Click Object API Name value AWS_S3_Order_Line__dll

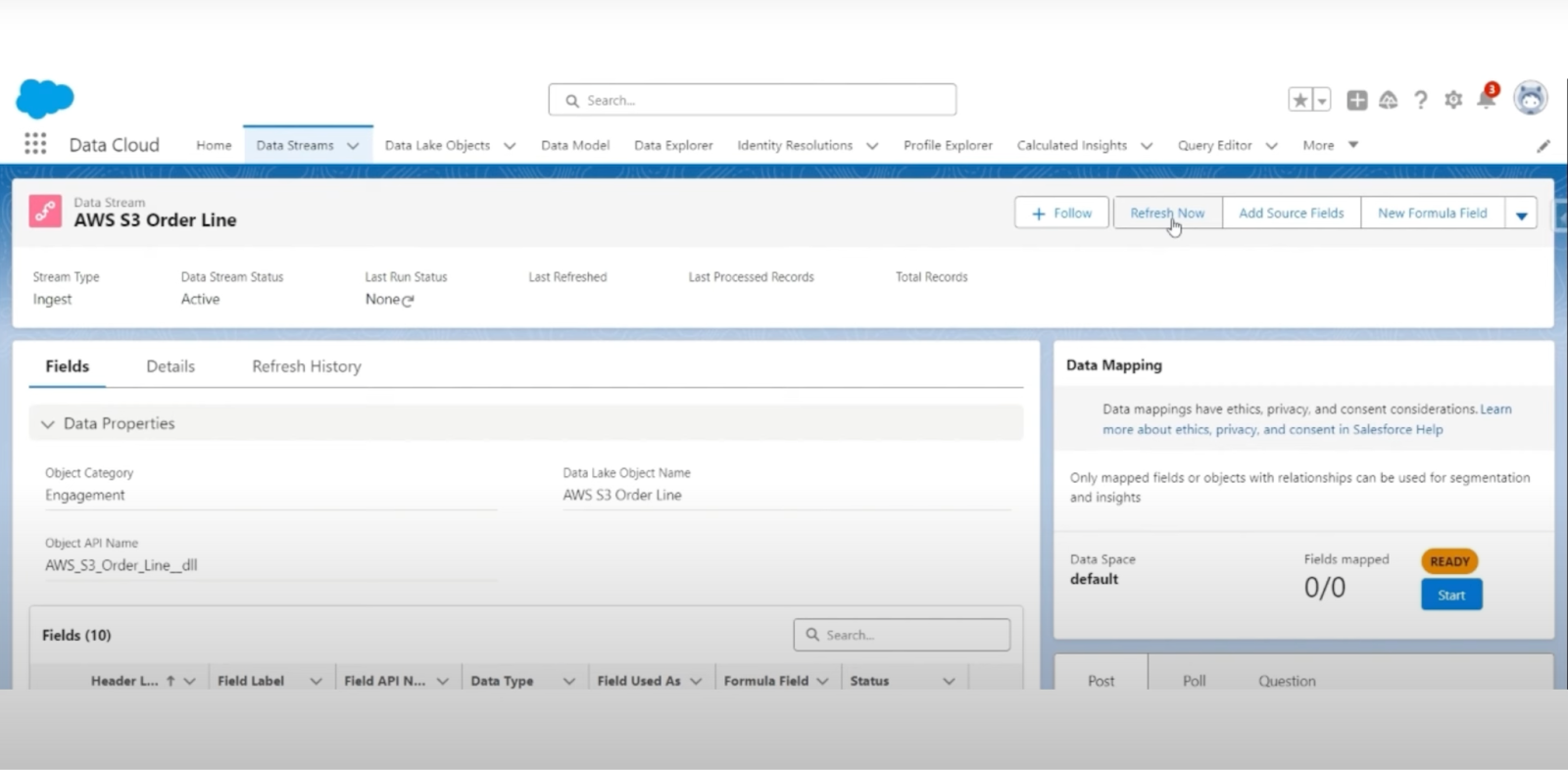pos(122,565)
